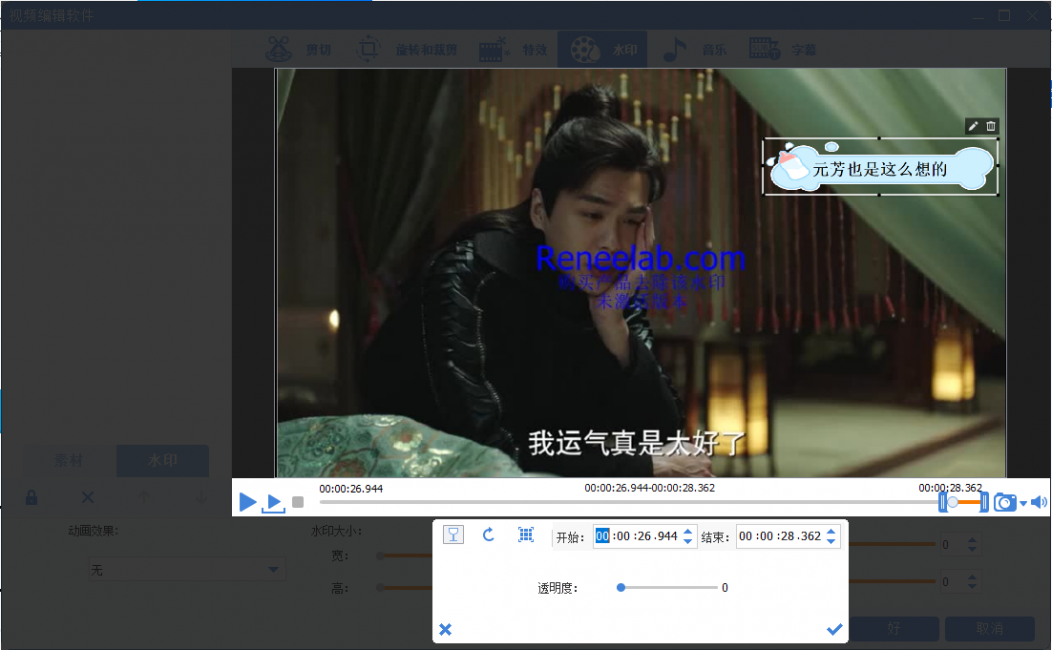Click the rotate arrow icon in the popup
The image size is (1052, 650).
pyautogui.click(x=488, y=535)
